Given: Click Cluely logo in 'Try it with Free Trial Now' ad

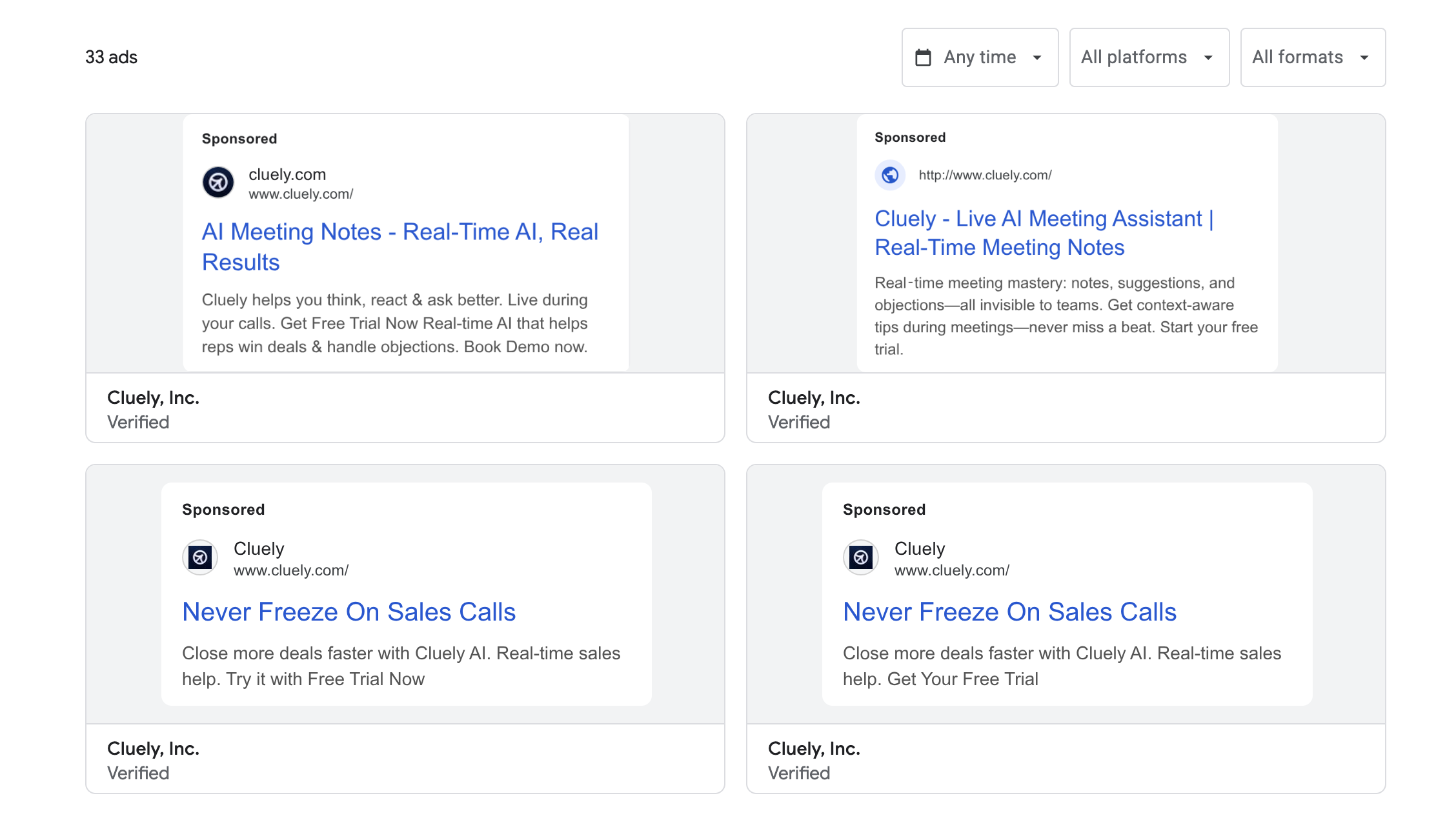Looking at the screenshot, I should (x=200, y=557).
